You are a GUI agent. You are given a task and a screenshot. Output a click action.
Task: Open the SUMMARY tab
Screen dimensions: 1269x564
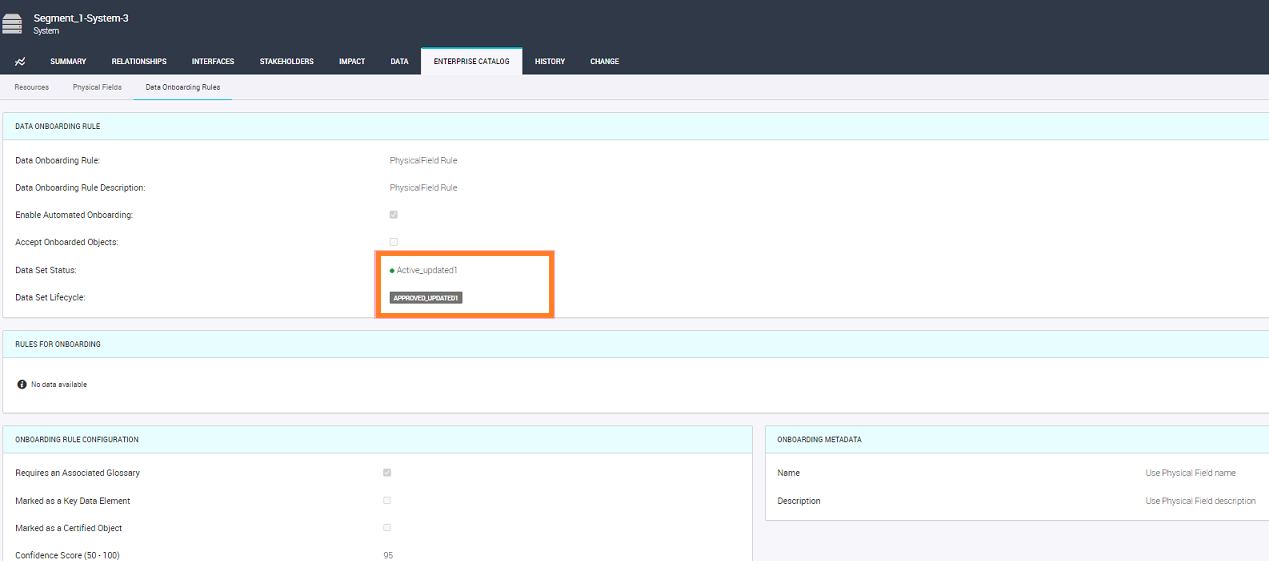point(68,62)
